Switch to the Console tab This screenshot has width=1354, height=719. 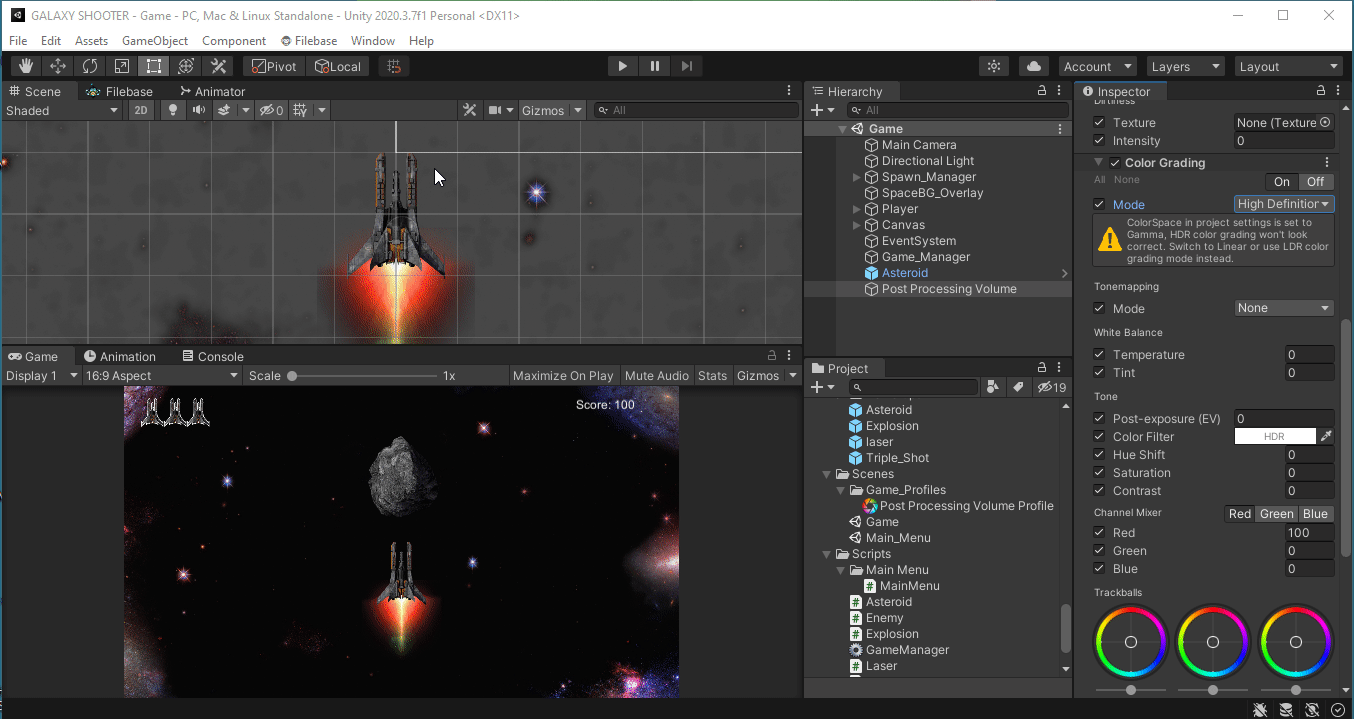tap(213, 356)
